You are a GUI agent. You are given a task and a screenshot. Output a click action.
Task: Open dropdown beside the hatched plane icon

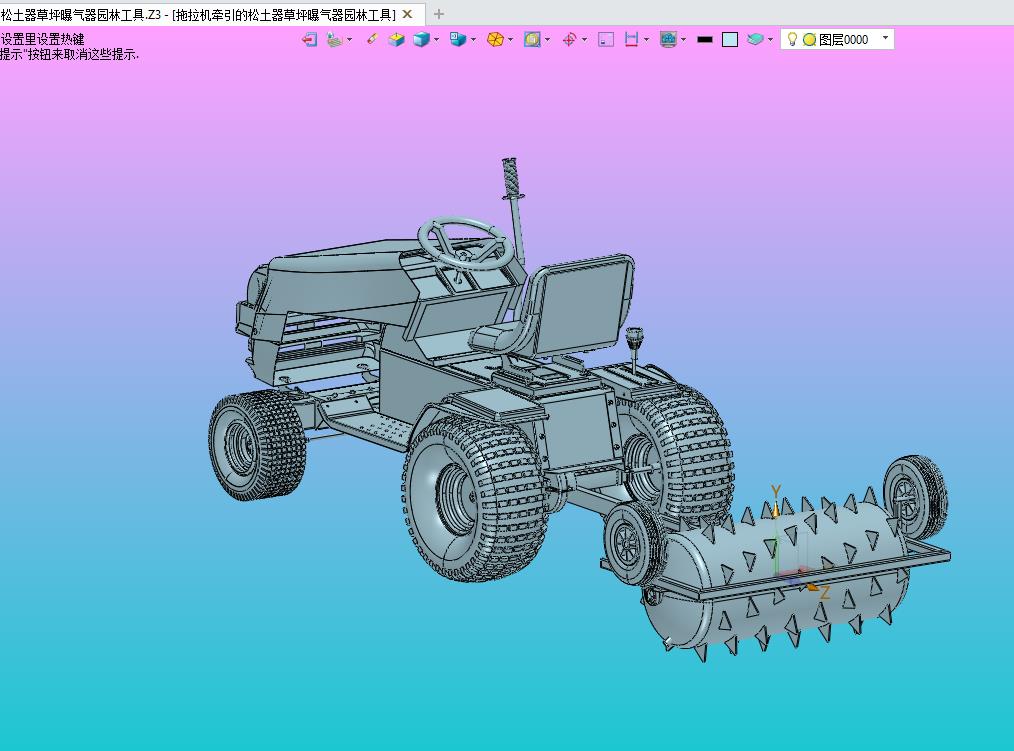pos(350,39)
